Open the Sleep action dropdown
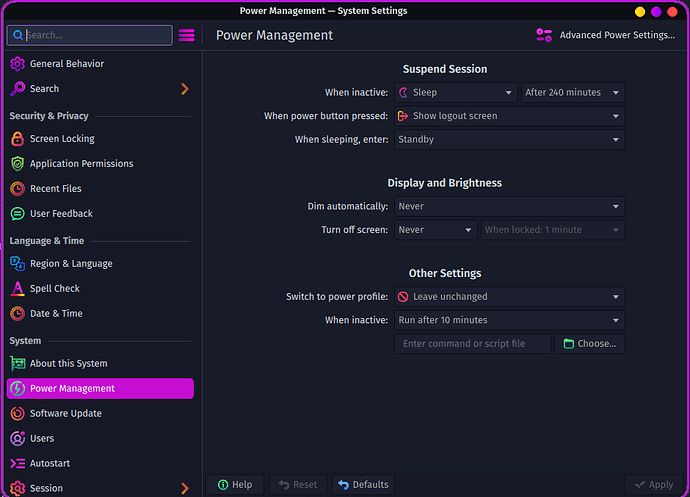 click(x=455, y=93)
